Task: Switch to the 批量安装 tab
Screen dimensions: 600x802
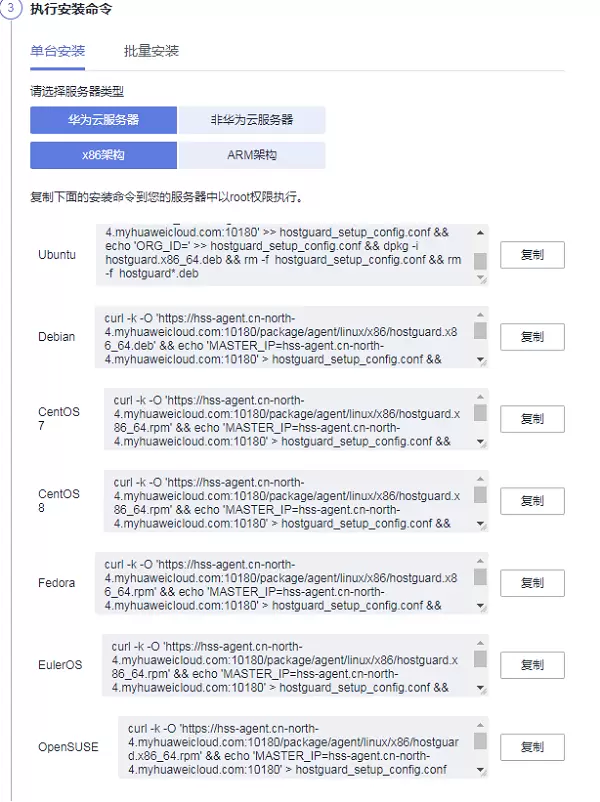Action: 151,51
